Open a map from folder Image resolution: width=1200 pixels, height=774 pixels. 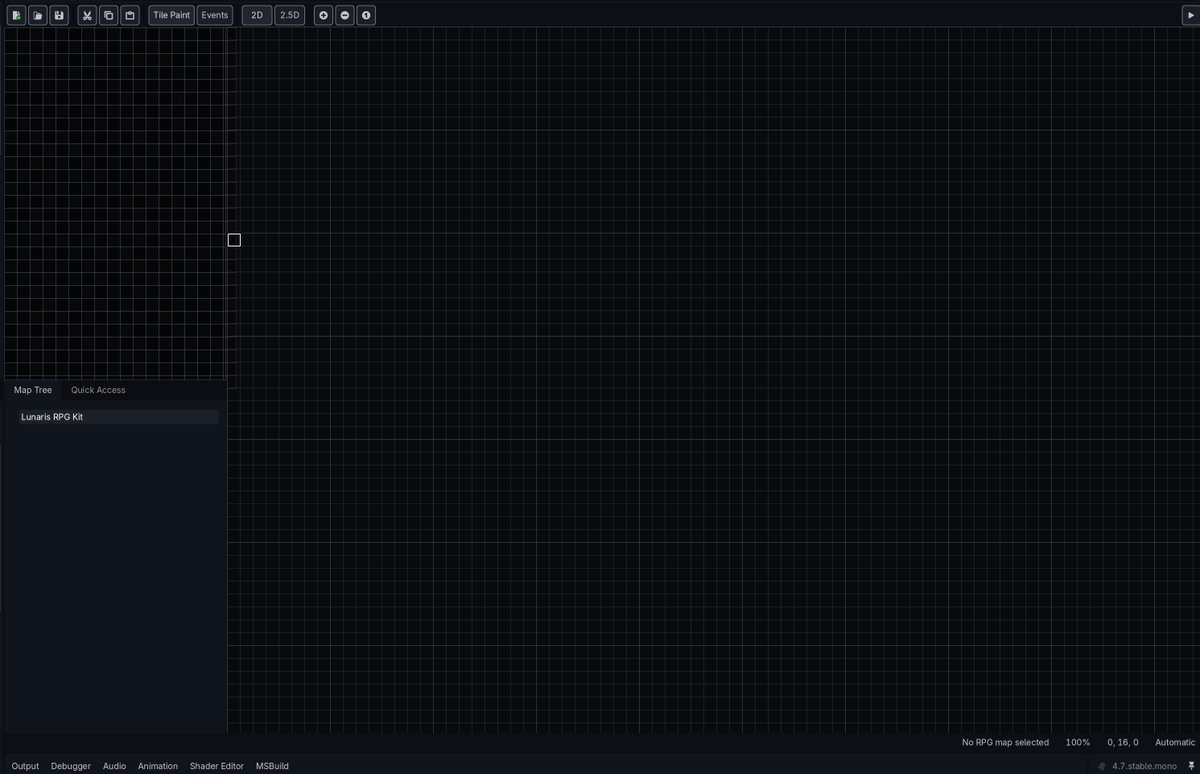pyautogui.click(x=38, y=15)
